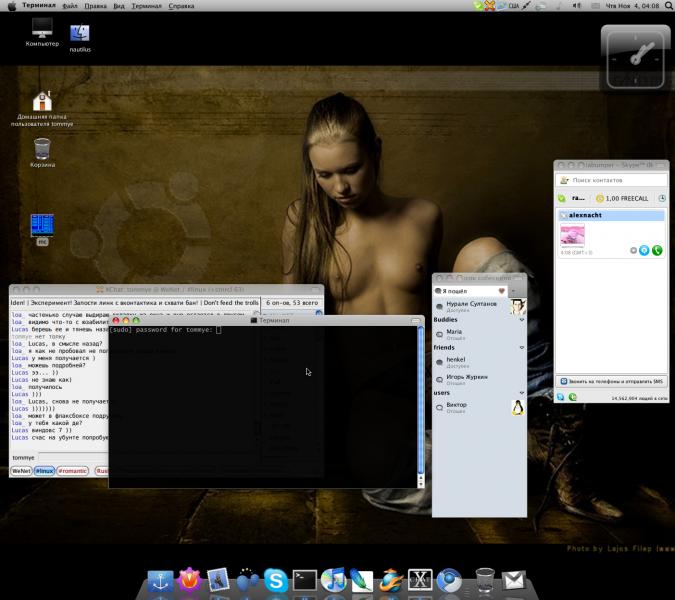This screenshot has width=675, height=600.
Task: Open the trash can in the dock
Action: tap(485, 580)
